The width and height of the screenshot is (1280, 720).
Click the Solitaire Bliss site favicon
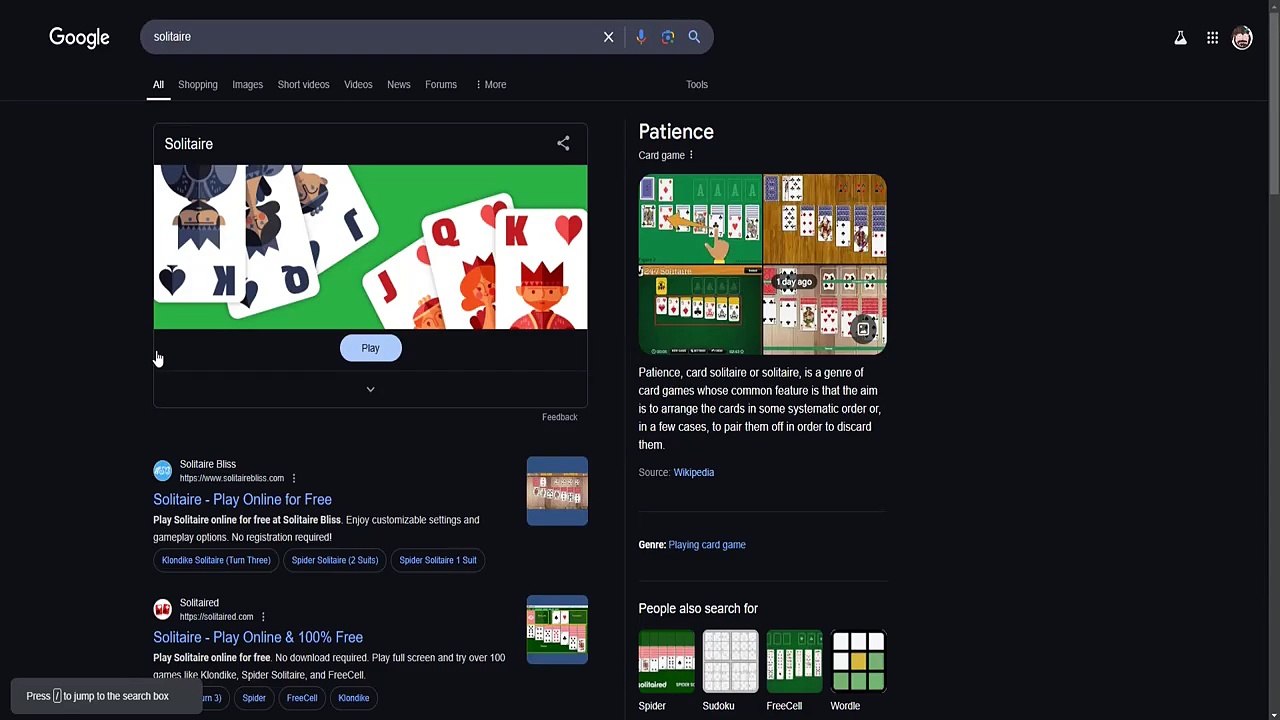(x=162, y=471)
